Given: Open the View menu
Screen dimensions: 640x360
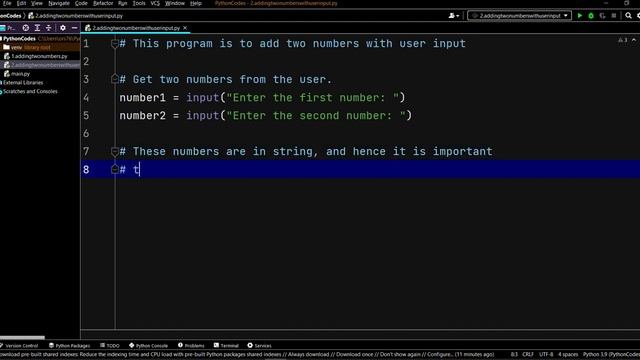Looking at the screenshot, I should (37, 3).
